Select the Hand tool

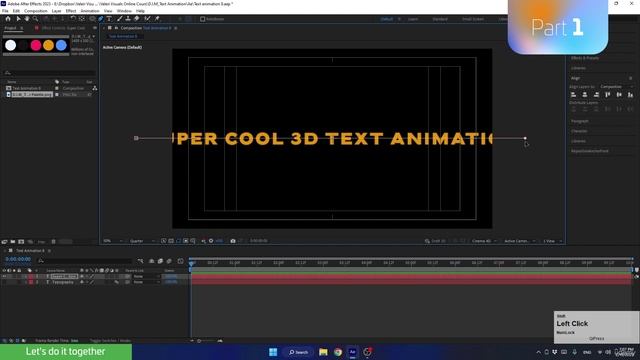[x=27, y=19]
